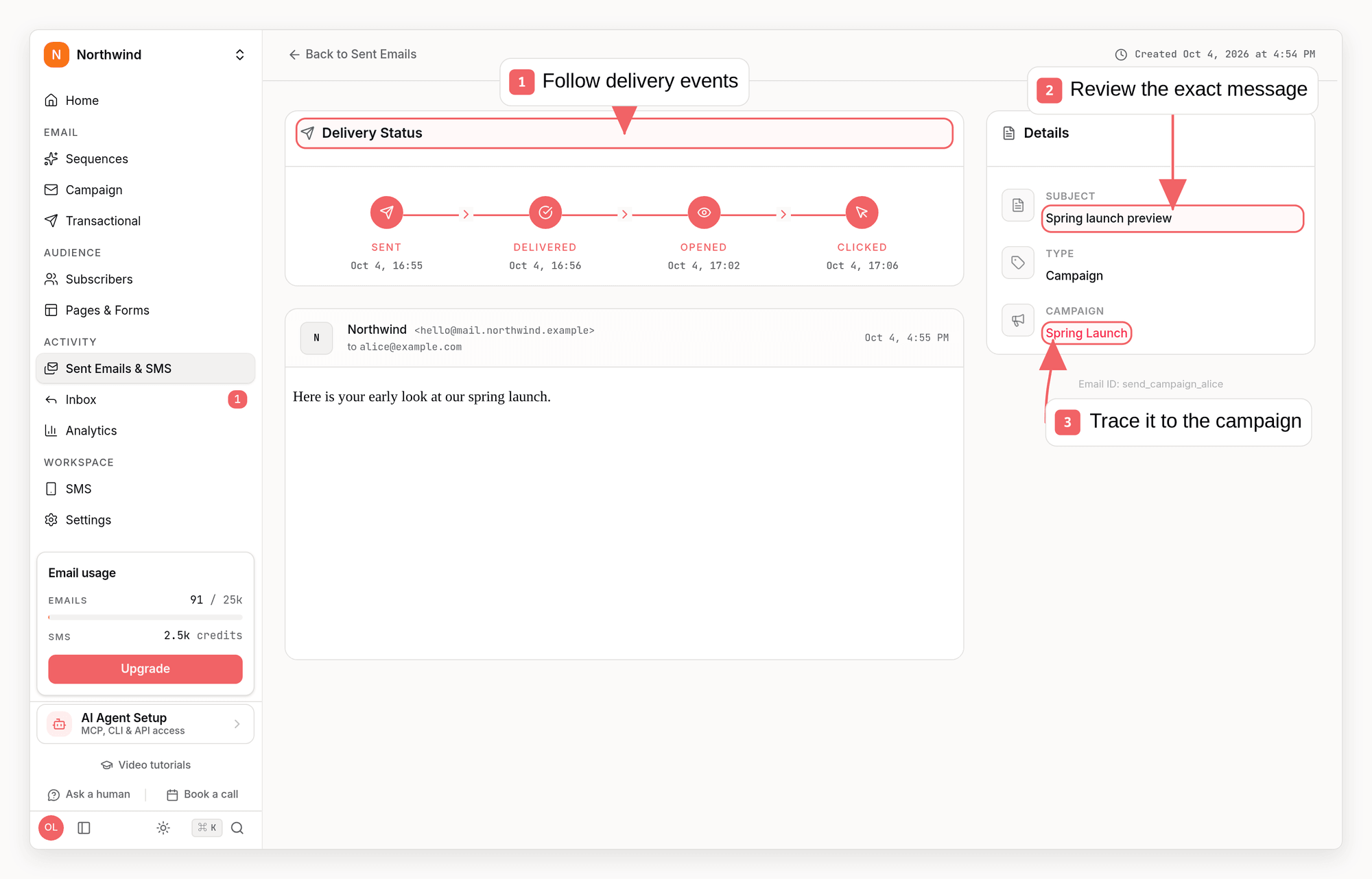The width and height of the screenshot is (1372, 879).
Task: Open Sequences in the sidebar
Action: coord(145,159)
